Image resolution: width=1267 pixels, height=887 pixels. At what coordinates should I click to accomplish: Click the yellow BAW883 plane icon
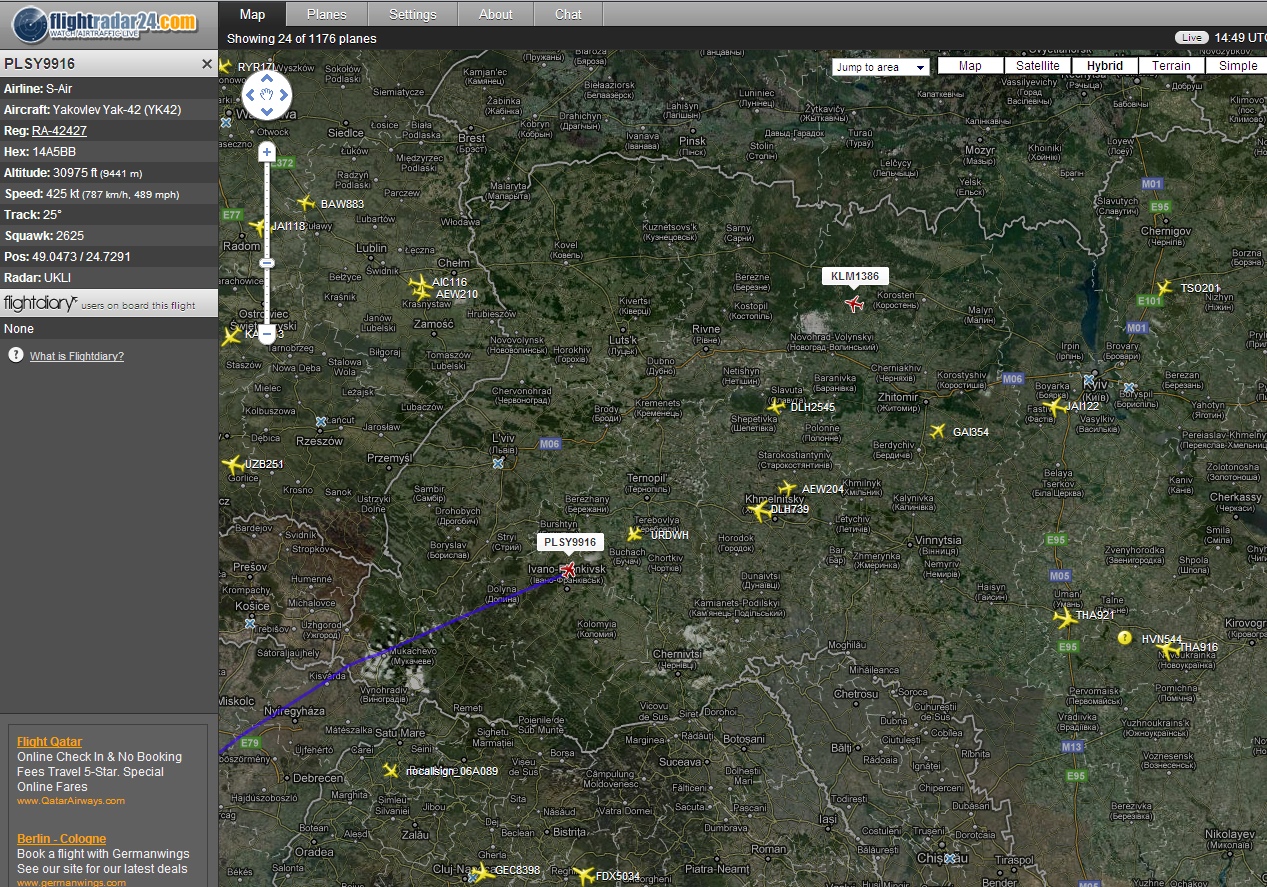(x=306, y=203)
